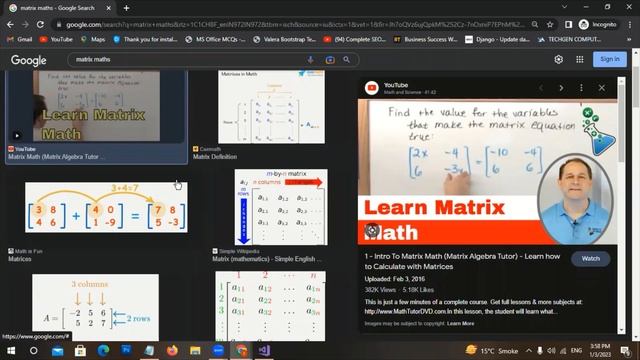Click Learn More copyright link
This screenshot has height=360, width=640.
460,324
